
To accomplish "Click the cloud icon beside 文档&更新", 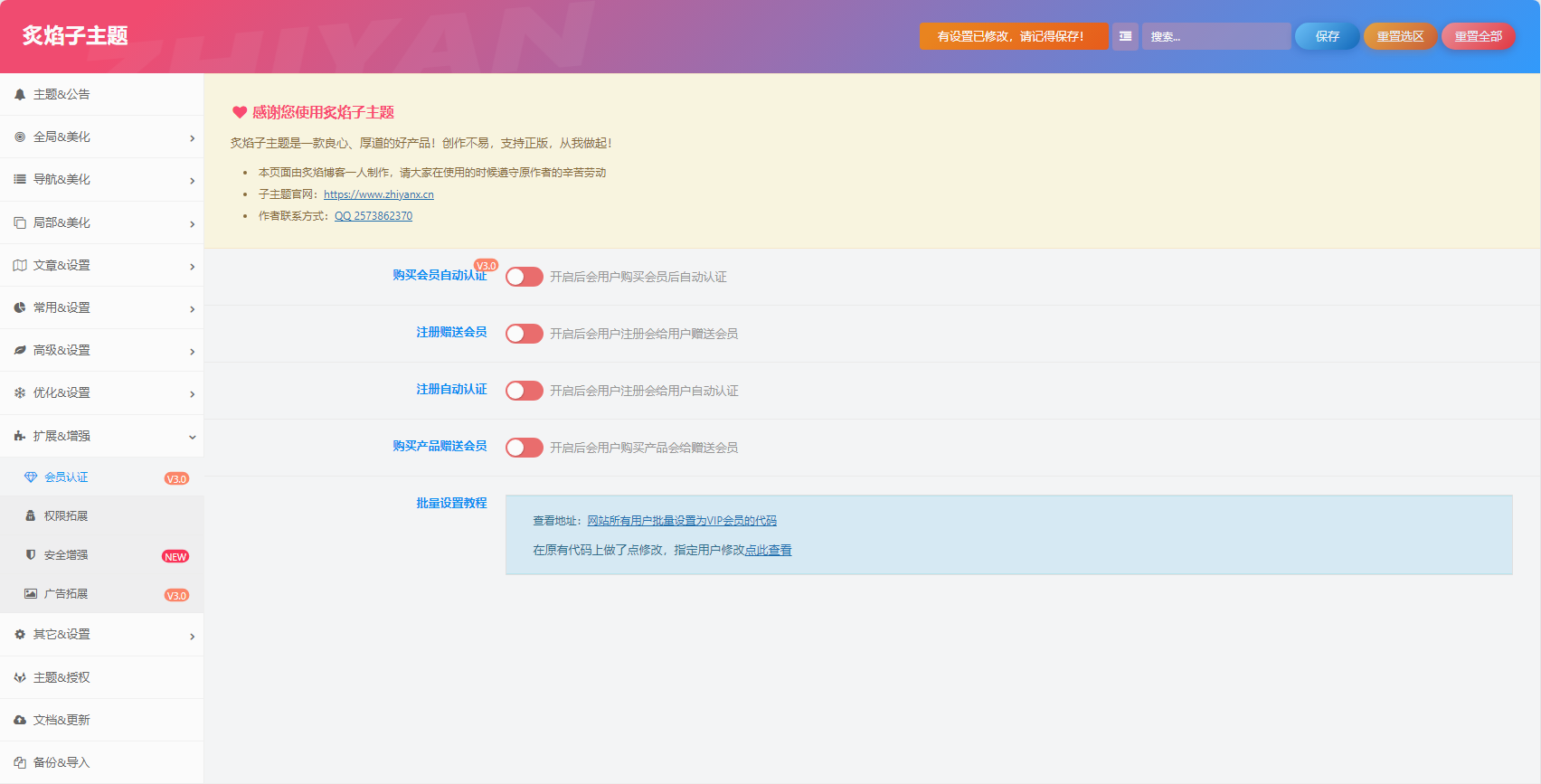I will [20, 720].
